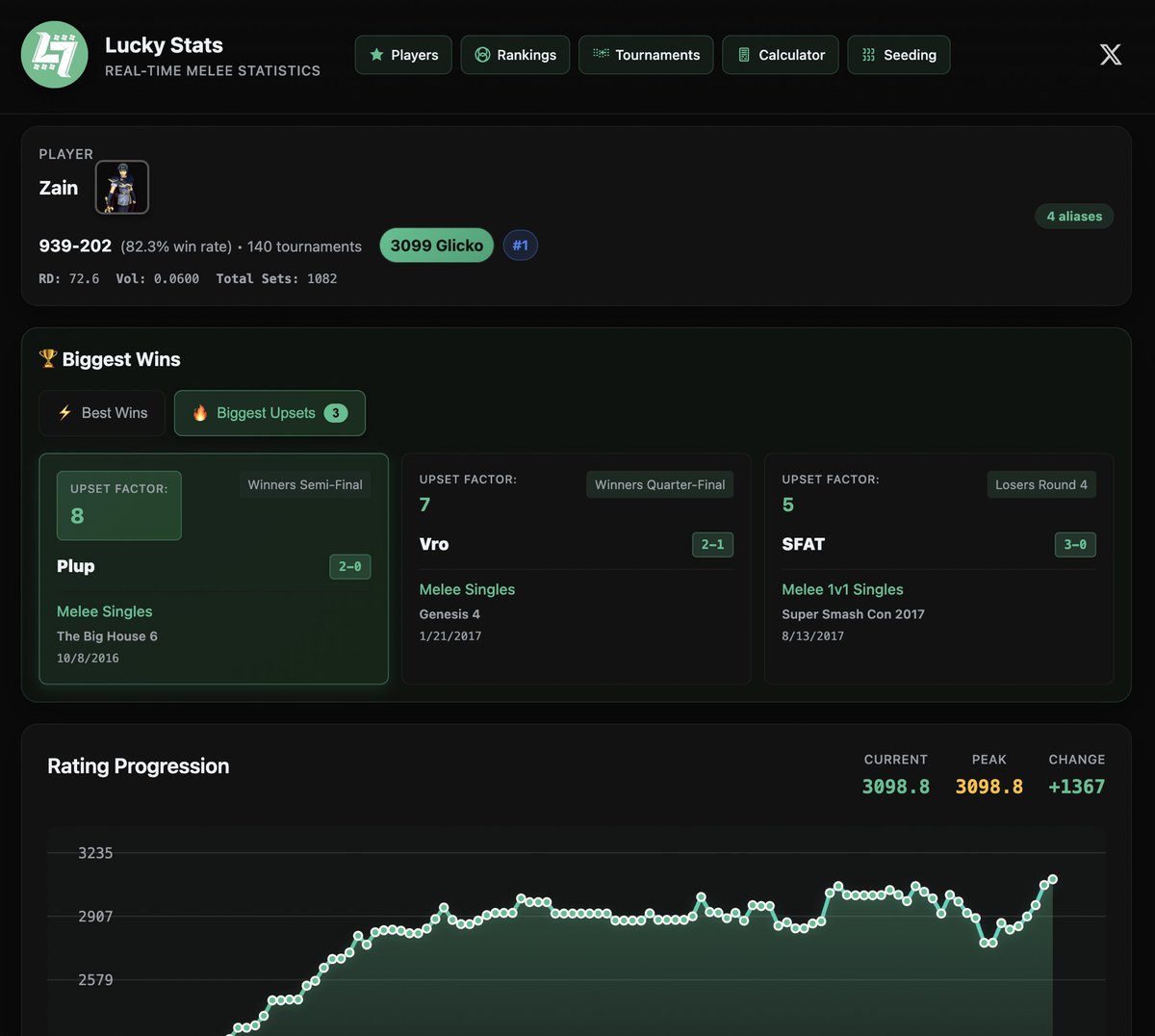1155x1036 pixels.
Task: Click the count badge 3 on Biggest Upsets
Action: pos(336,413)
